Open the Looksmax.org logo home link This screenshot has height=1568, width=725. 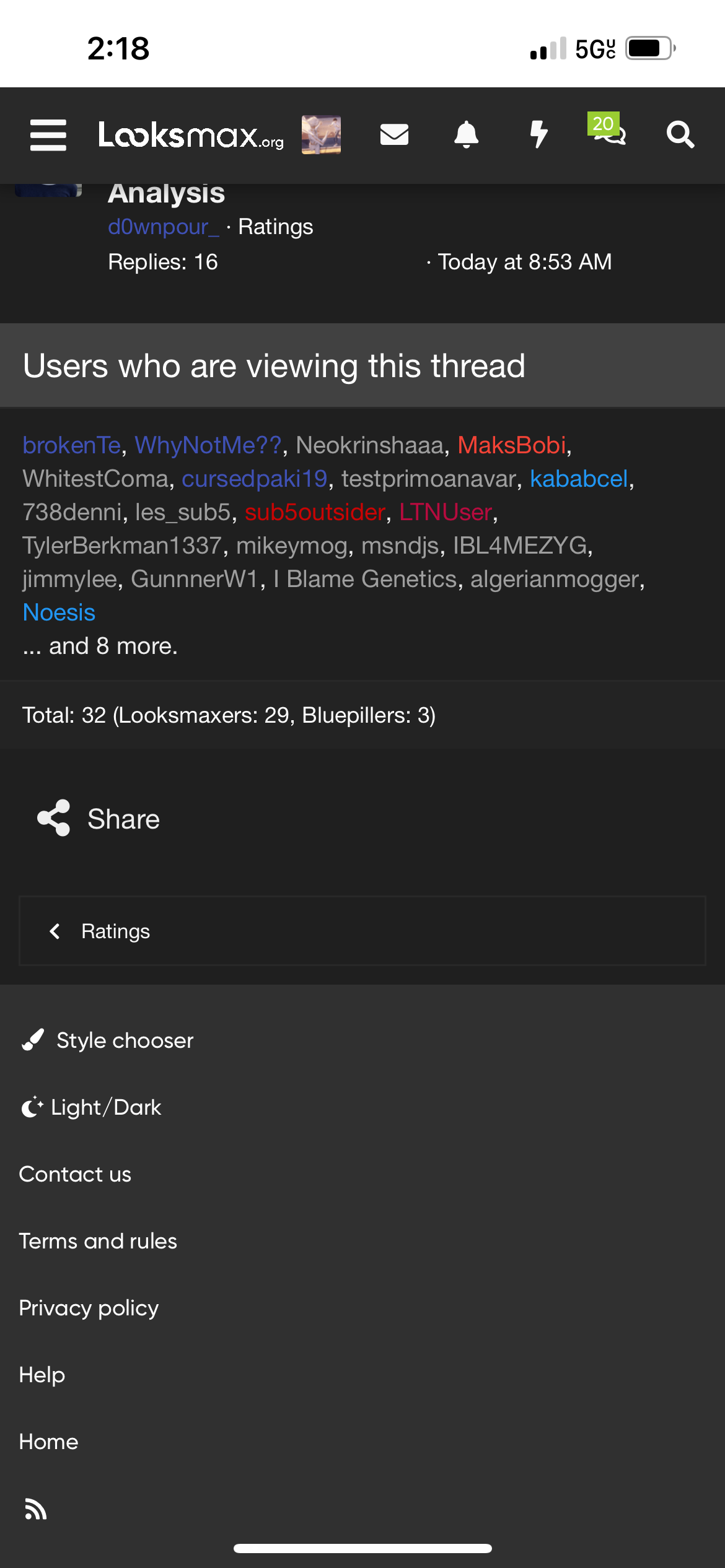pyautogui.click(x=191, y=135)
